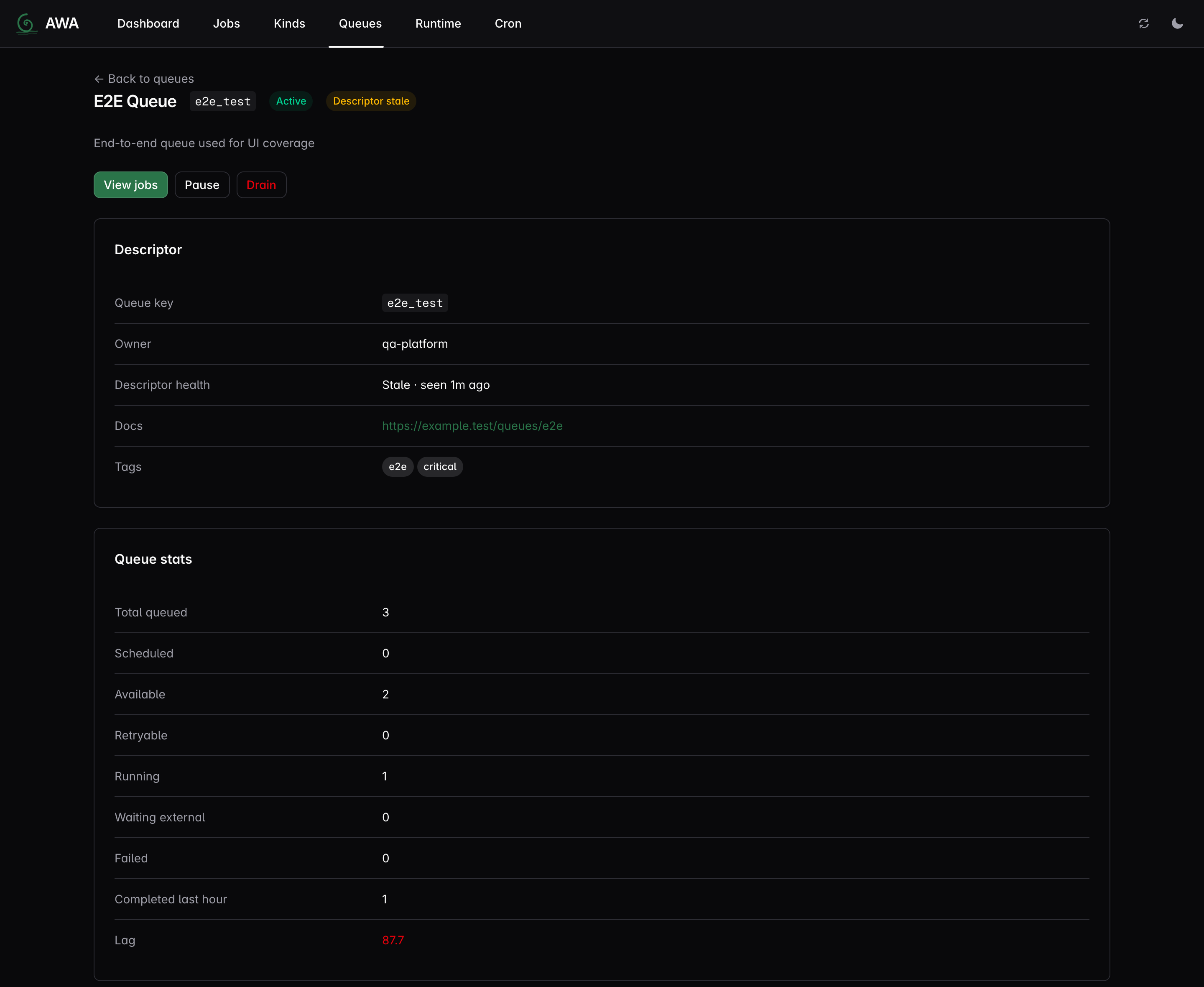The image size is (1204, 987).
Task: Click the e2e_test badge beside the title
Action: [x=223, y=101]
